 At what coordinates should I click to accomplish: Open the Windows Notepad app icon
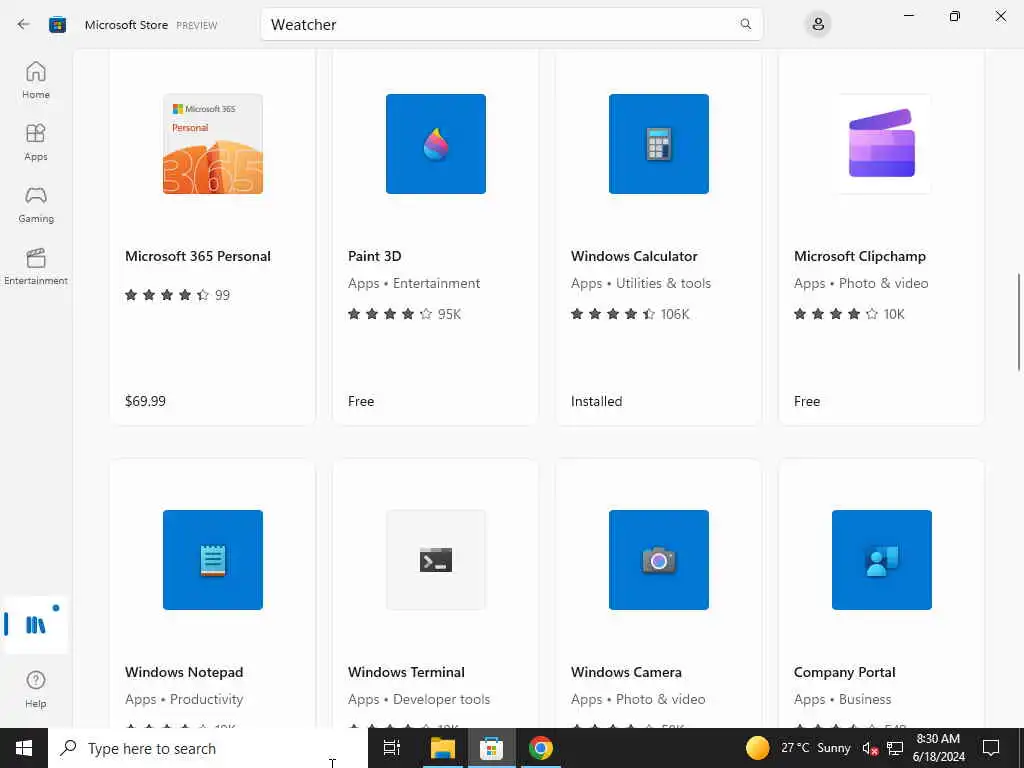[213, 560]
